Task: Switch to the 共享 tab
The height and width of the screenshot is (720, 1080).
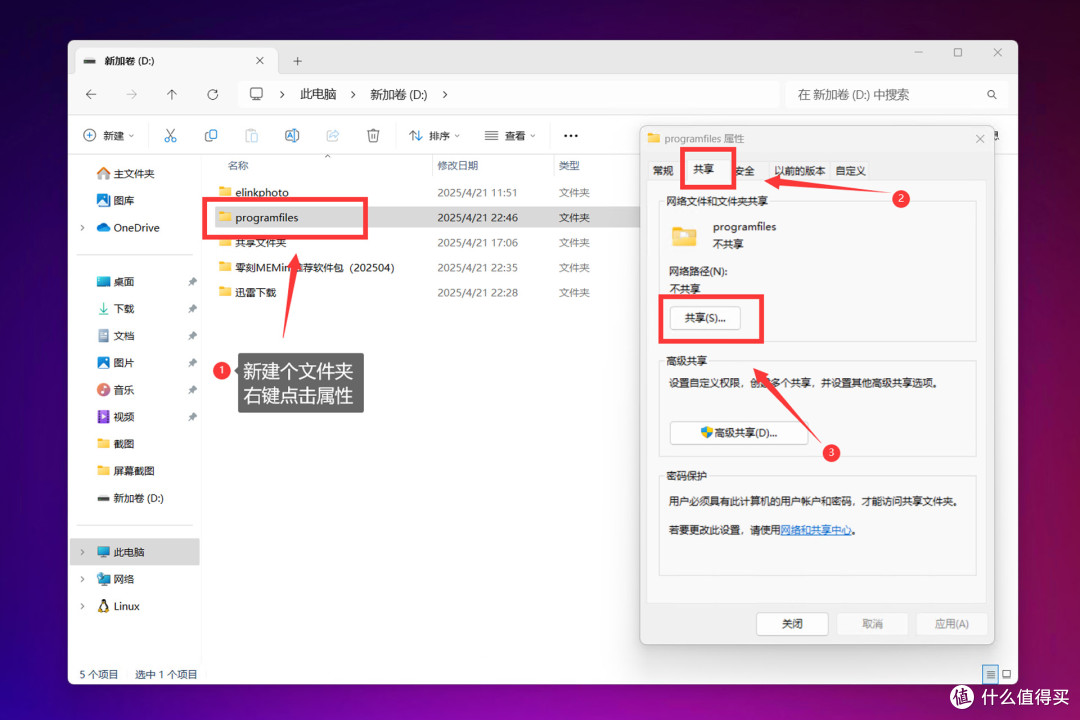Action: 703,169
